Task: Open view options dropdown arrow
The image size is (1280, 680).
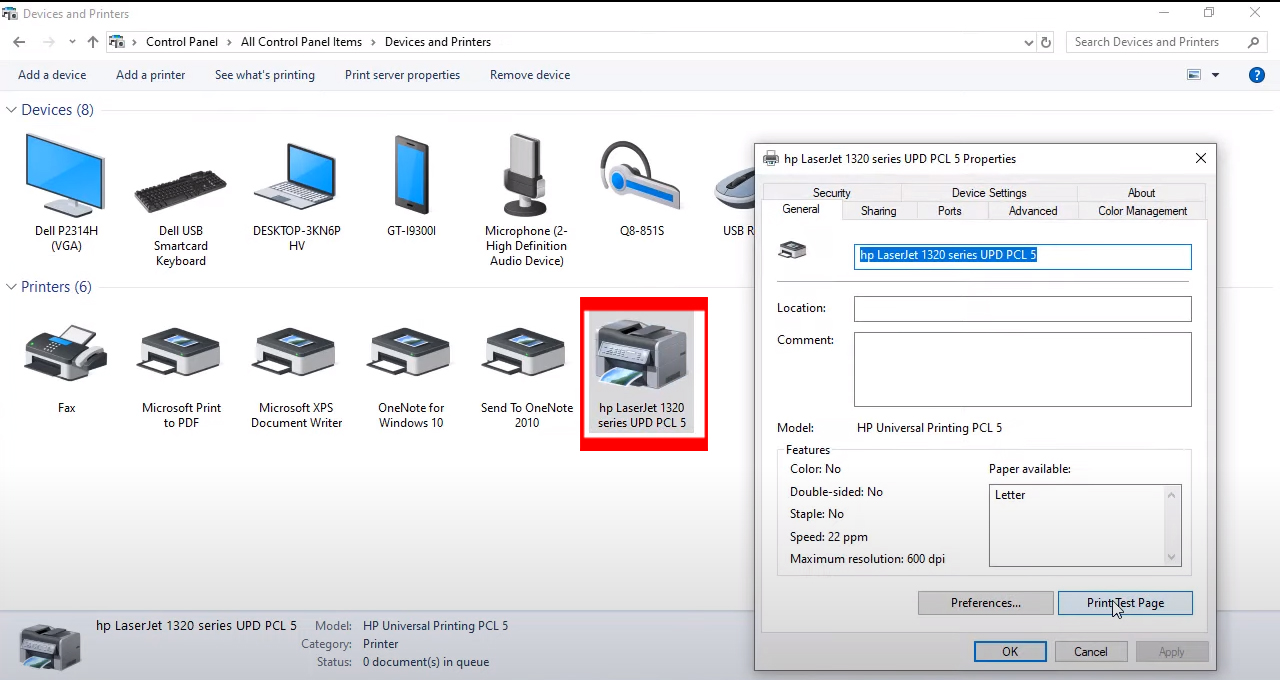Action: point(1216,75)
